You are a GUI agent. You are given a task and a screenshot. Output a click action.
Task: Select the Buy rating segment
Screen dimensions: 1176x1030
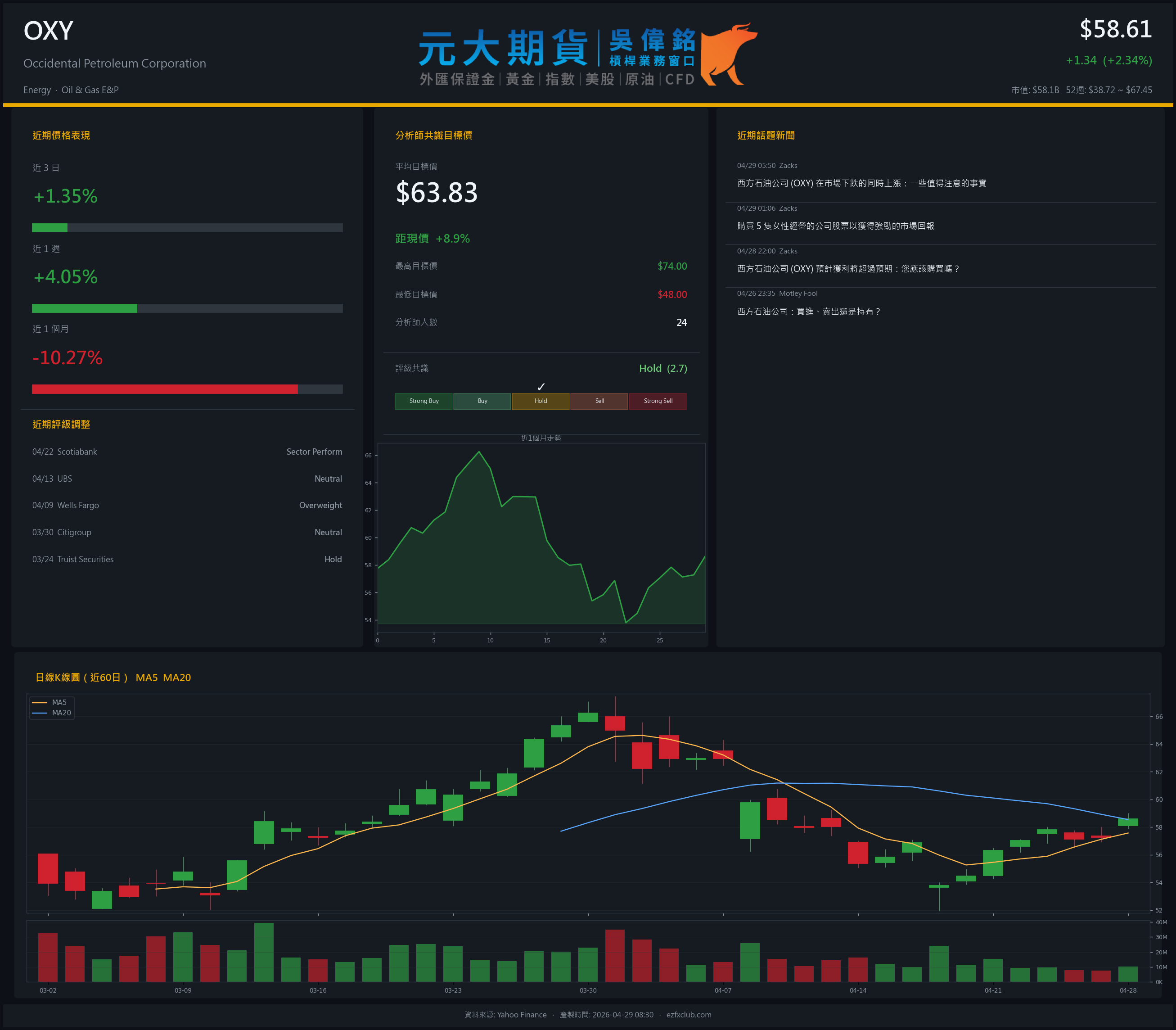tap(482, 401)
